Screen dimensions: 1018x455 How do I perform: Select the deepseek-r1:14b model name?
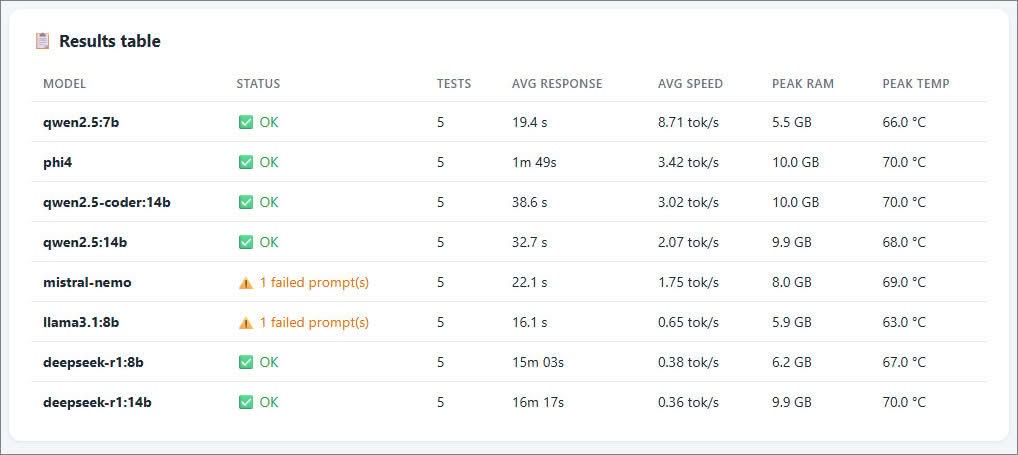(x=97, y=402)
